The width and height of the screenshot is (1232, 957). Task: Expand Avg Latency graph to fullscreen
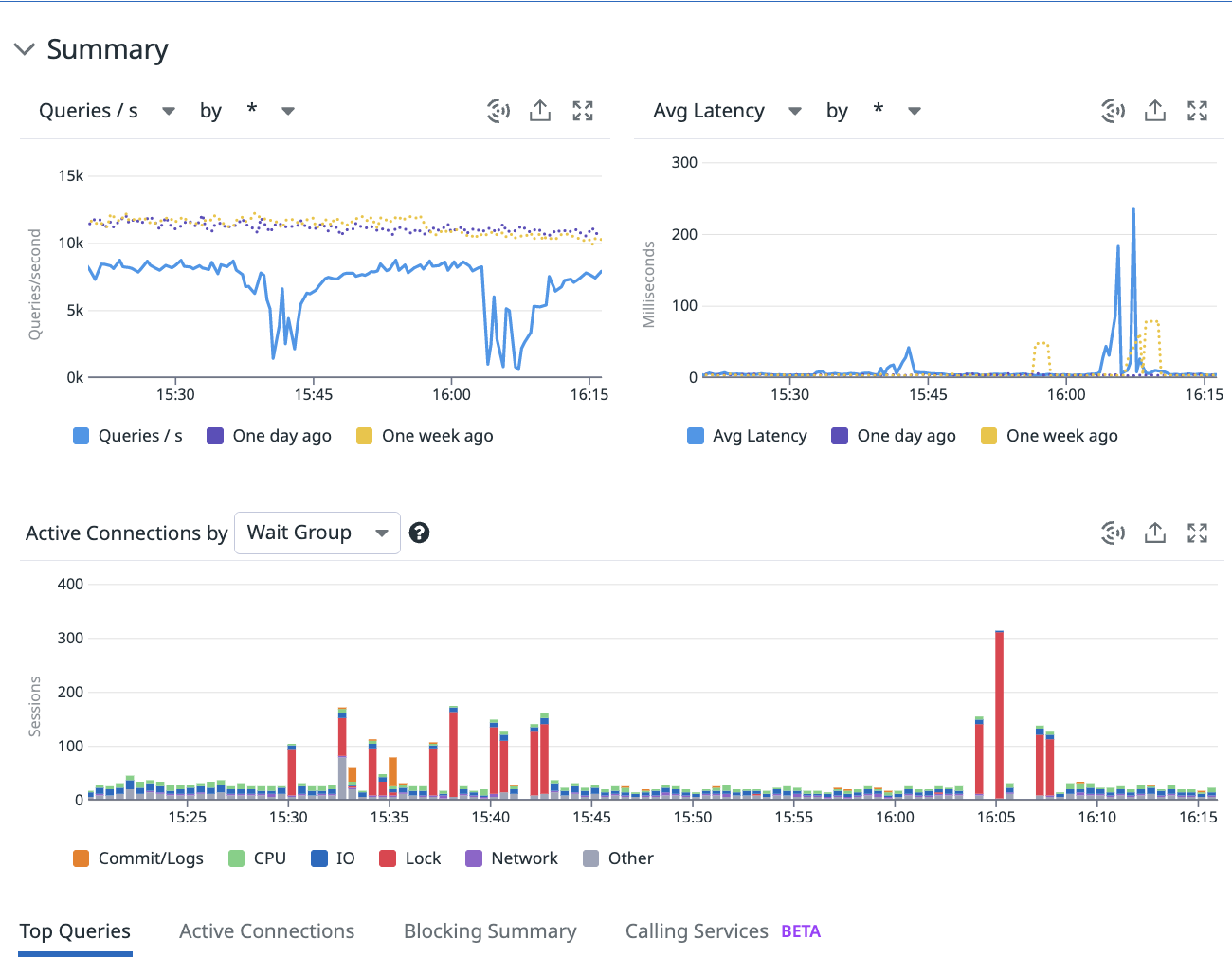(x=1198, y=111)
